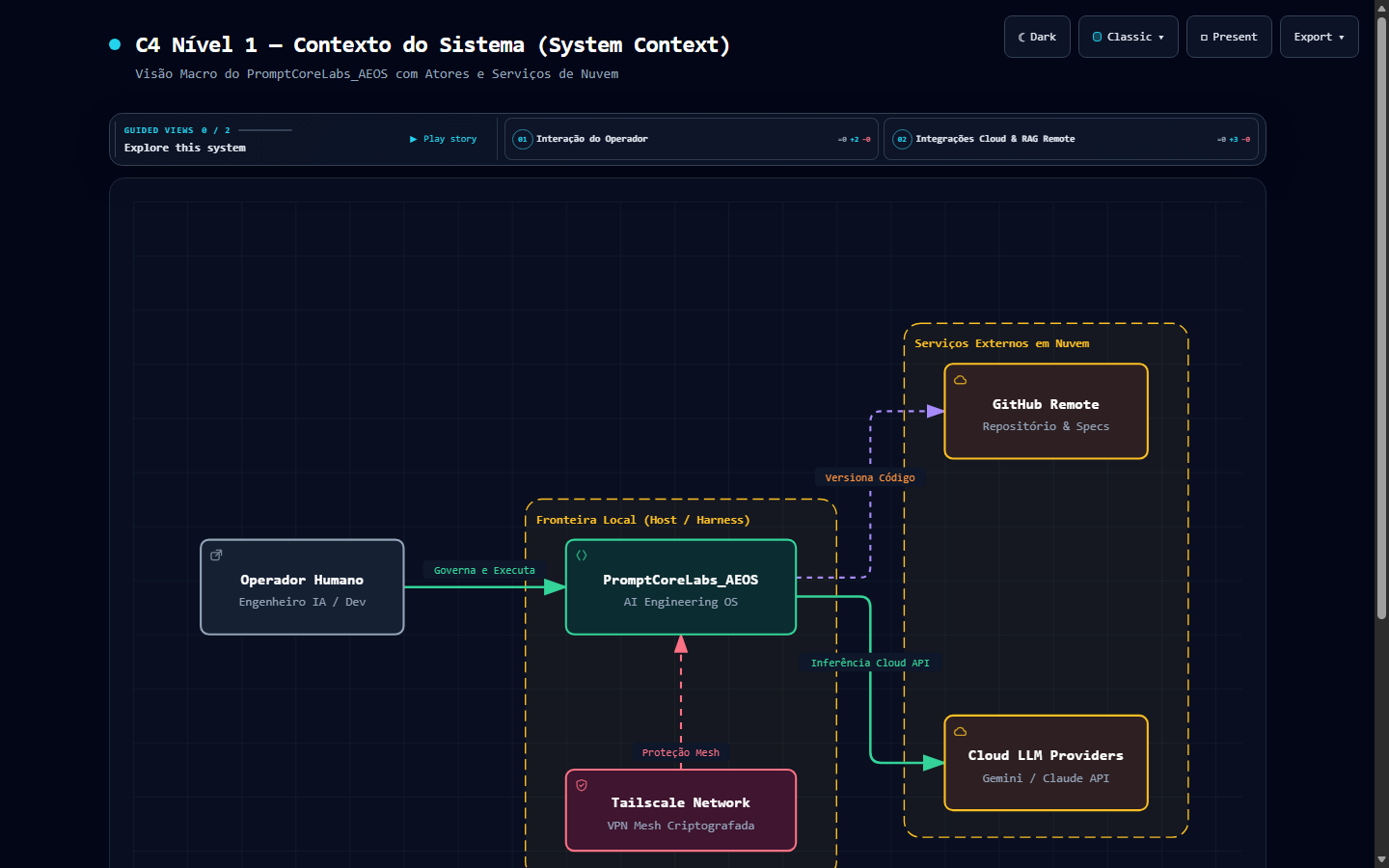
Task: Click the 'Engenheiro IA / Dev' subtitle text
Action: click(302, 602)
